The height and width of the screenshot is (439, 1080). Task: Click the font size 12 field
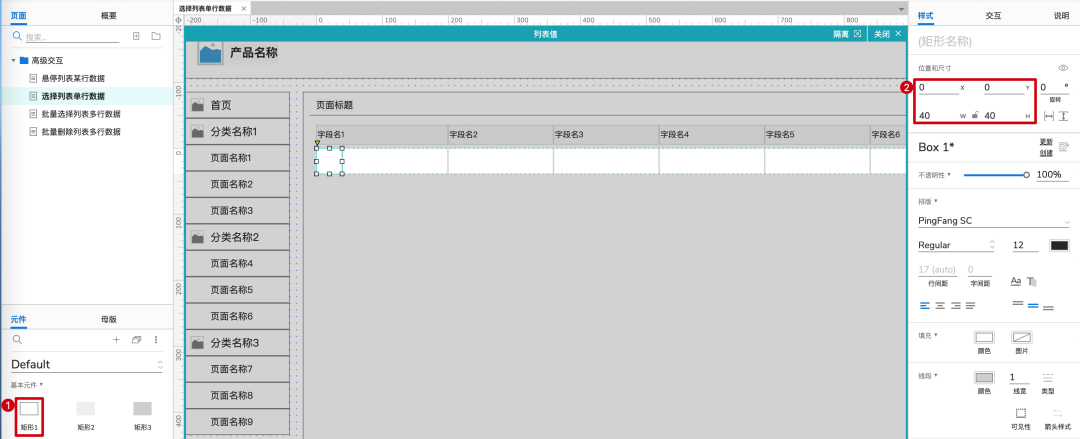(1025, 245)
